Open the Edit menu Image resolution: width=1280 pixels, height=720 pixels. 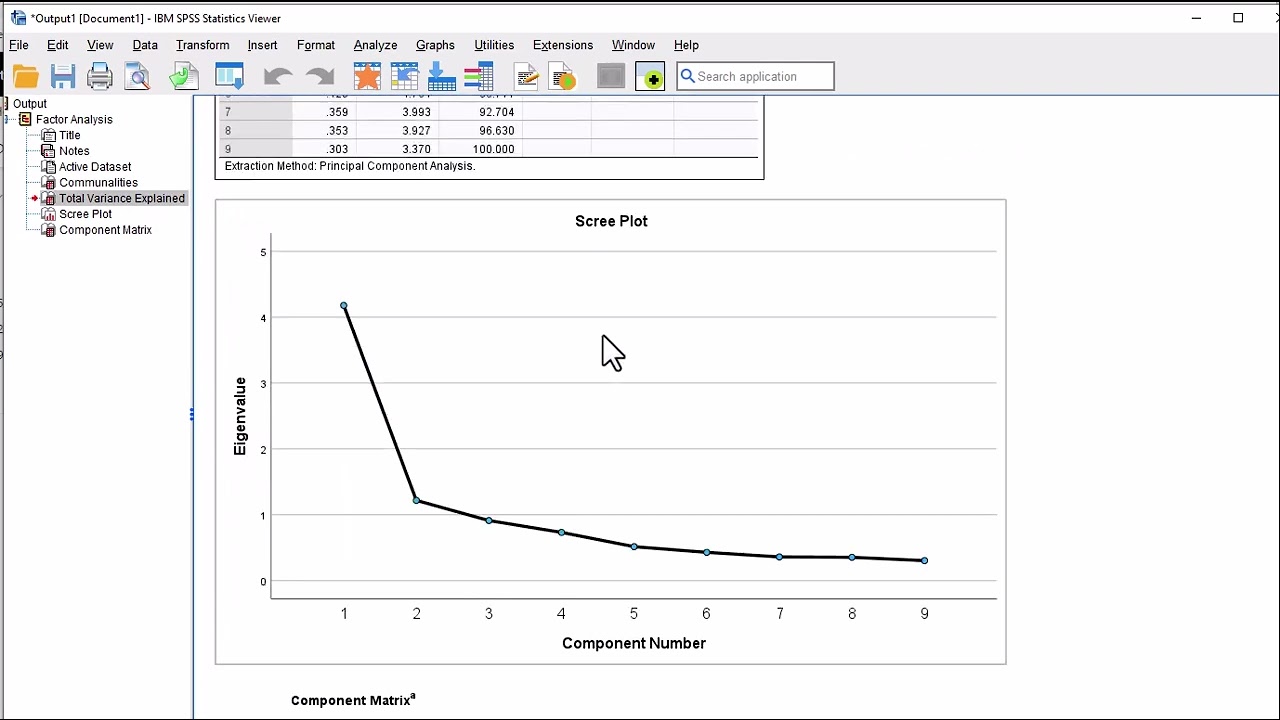(x=58, y=45)
